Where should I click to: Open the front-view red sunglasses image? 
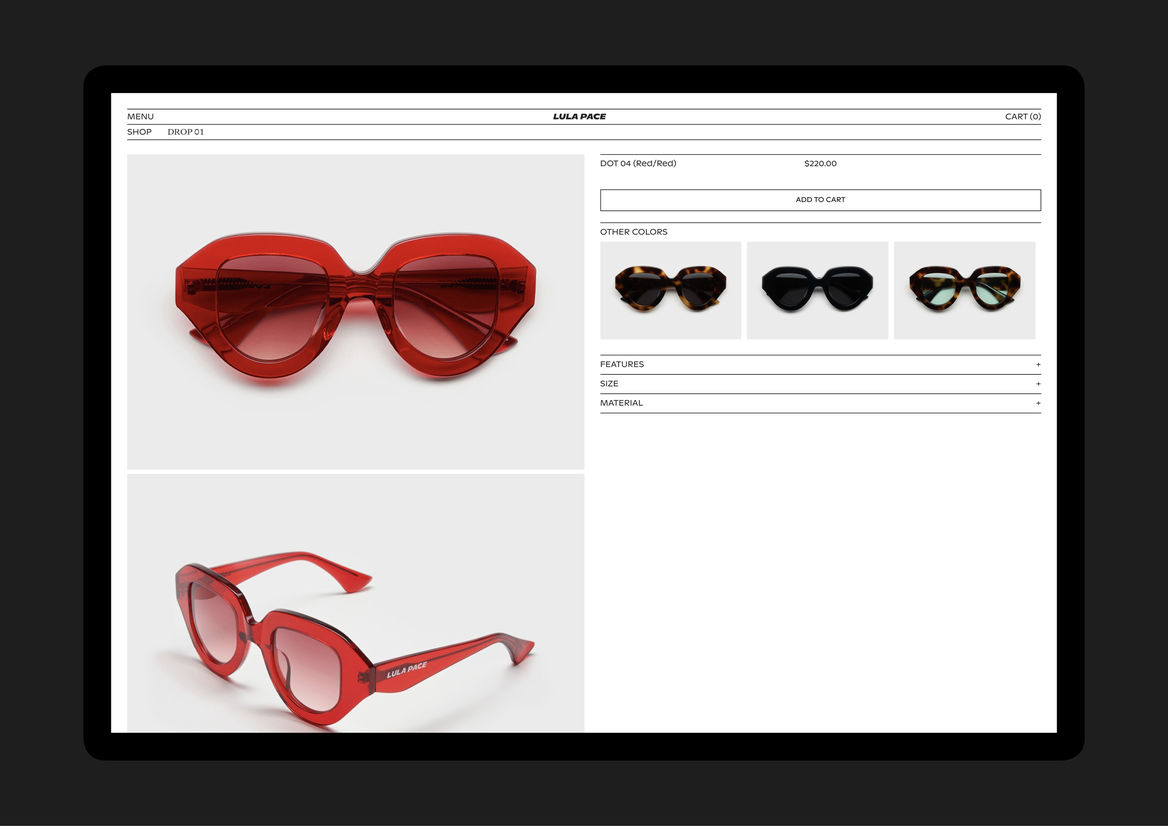click(355, 311)
